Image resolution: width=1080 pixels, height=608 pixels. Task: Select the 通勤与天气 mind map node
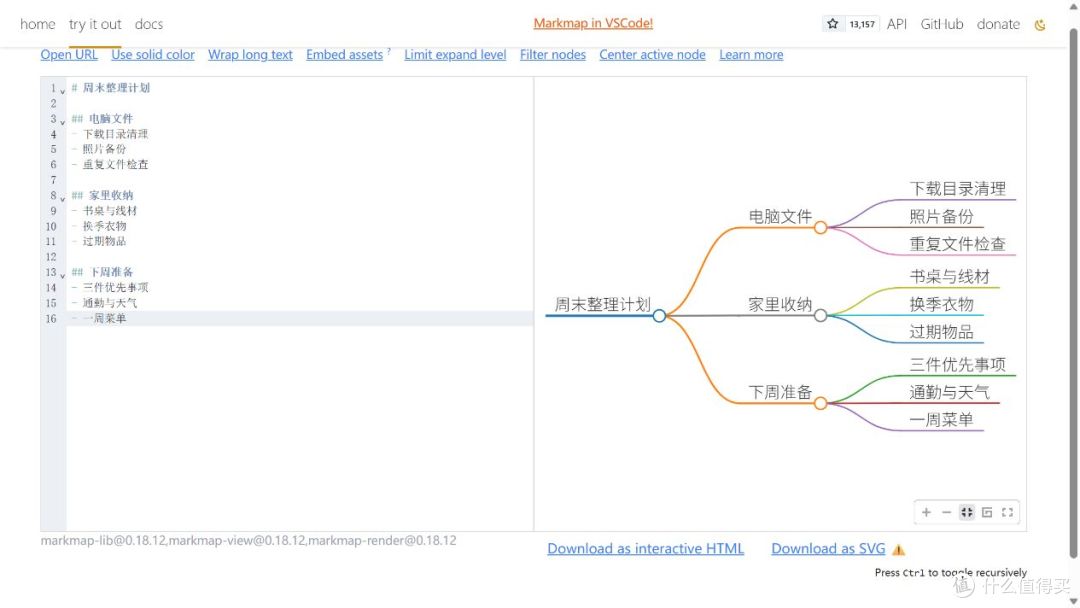pos(949,392)
